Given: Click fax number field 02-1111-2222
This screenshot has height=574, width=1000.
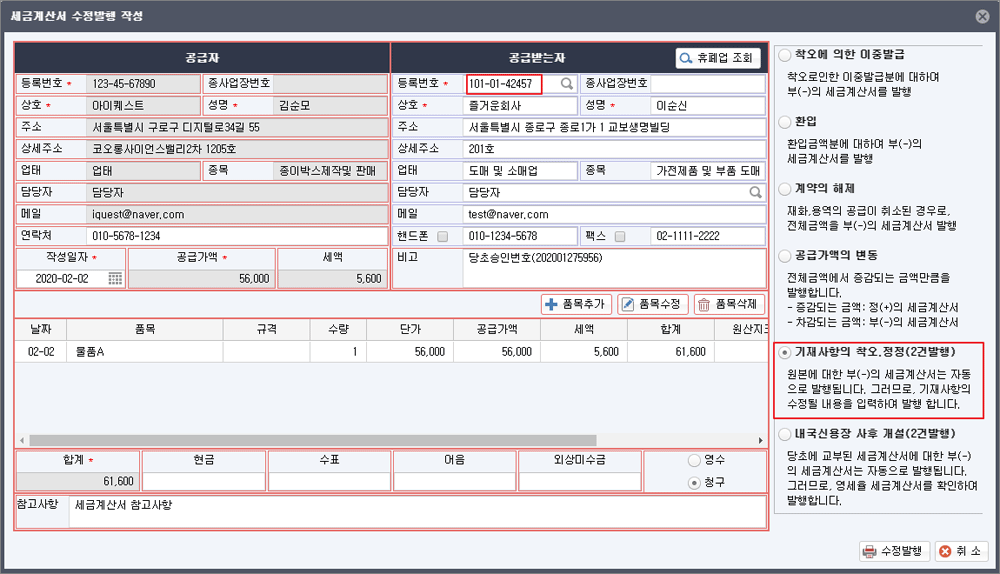Looking at the screenshot, I should [x=708, y=236].
